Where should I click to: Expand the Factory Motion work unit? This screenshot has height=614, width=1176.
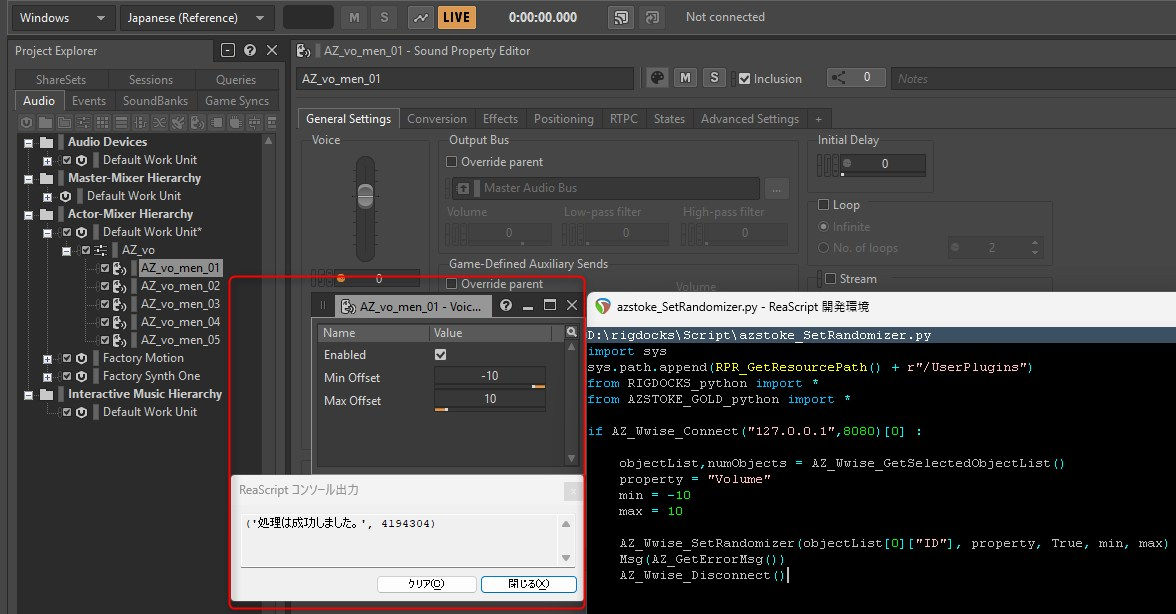tap(47, 358)
